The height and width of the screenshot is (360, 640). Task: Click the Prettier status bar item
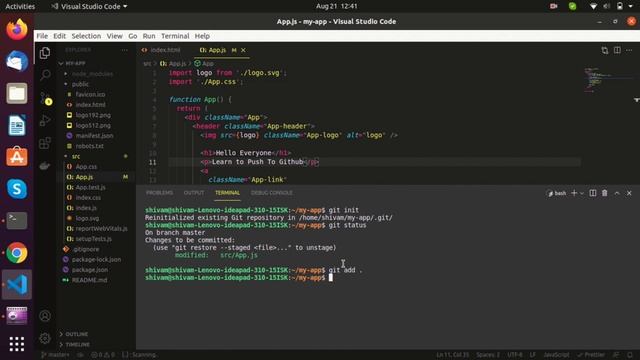pos(591,355)
